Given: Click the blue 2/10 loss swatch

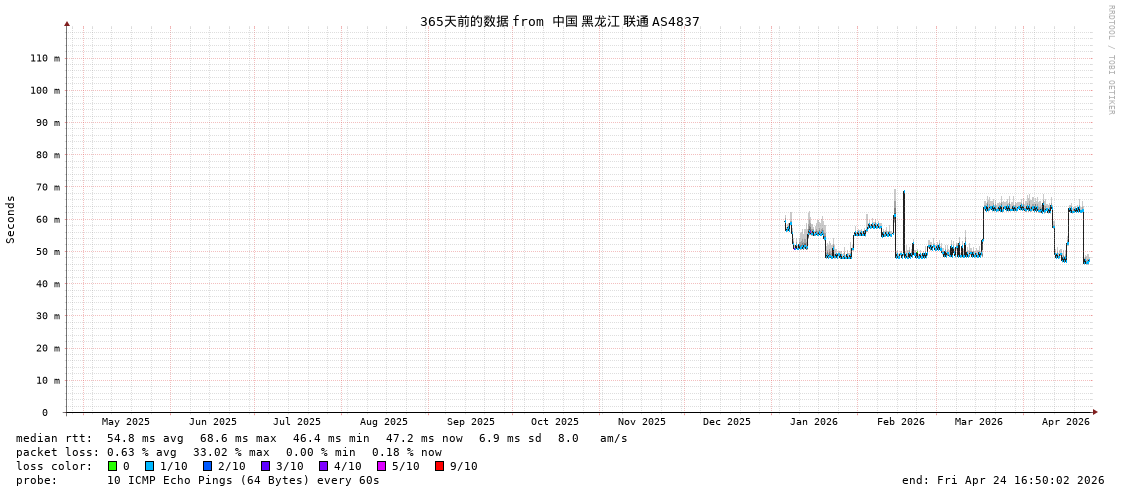Looking at the screenshot, I should [207, 466].
